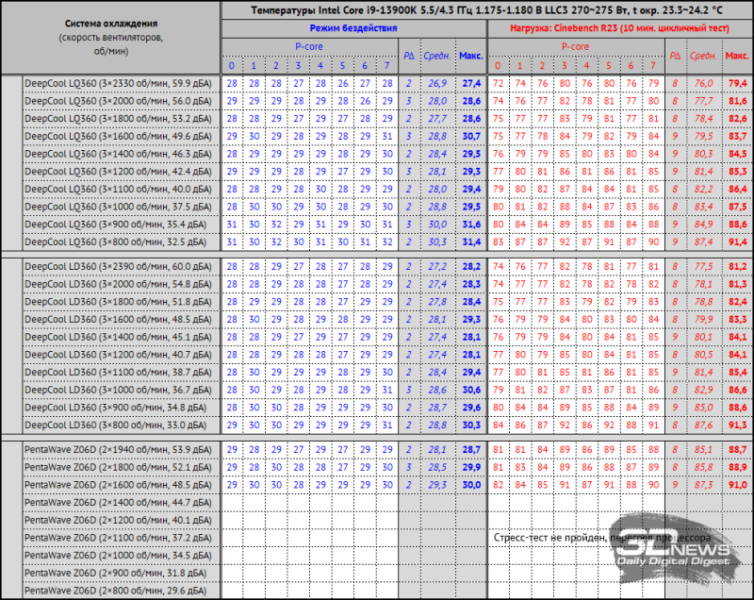
Task: Select the DeepCool LD360 3×800 об/мин row label
Action: 112,425
